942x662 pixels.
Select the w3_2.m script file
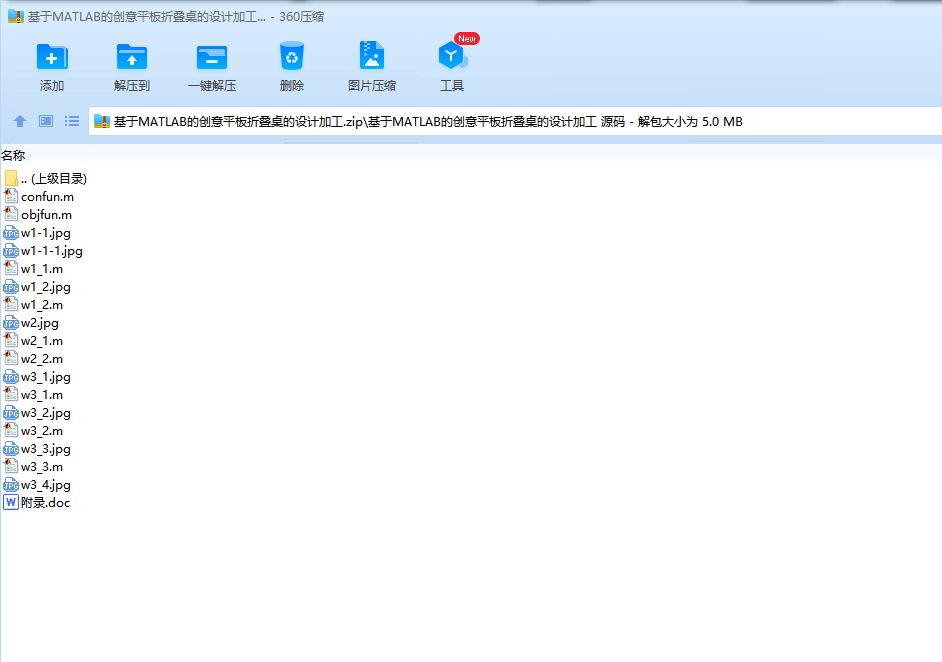(34, 431)
